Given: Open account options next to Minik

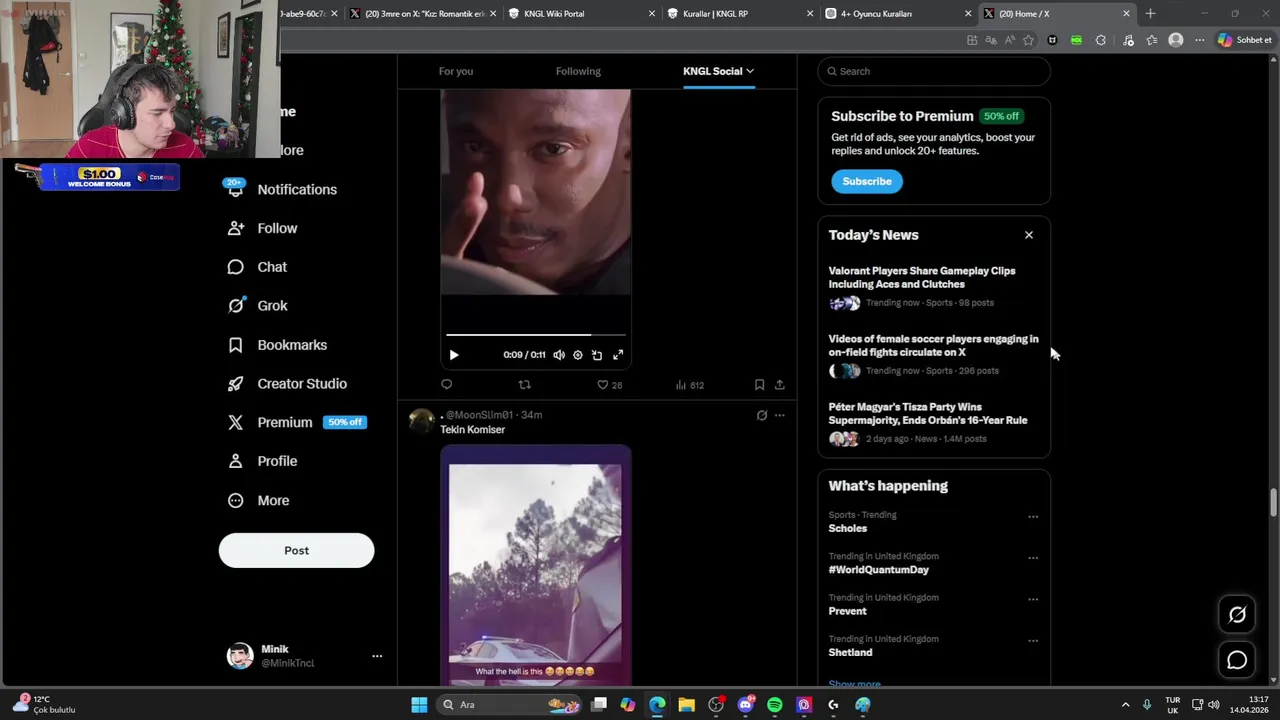Looking at the screenshot, I should click(377, 656).
